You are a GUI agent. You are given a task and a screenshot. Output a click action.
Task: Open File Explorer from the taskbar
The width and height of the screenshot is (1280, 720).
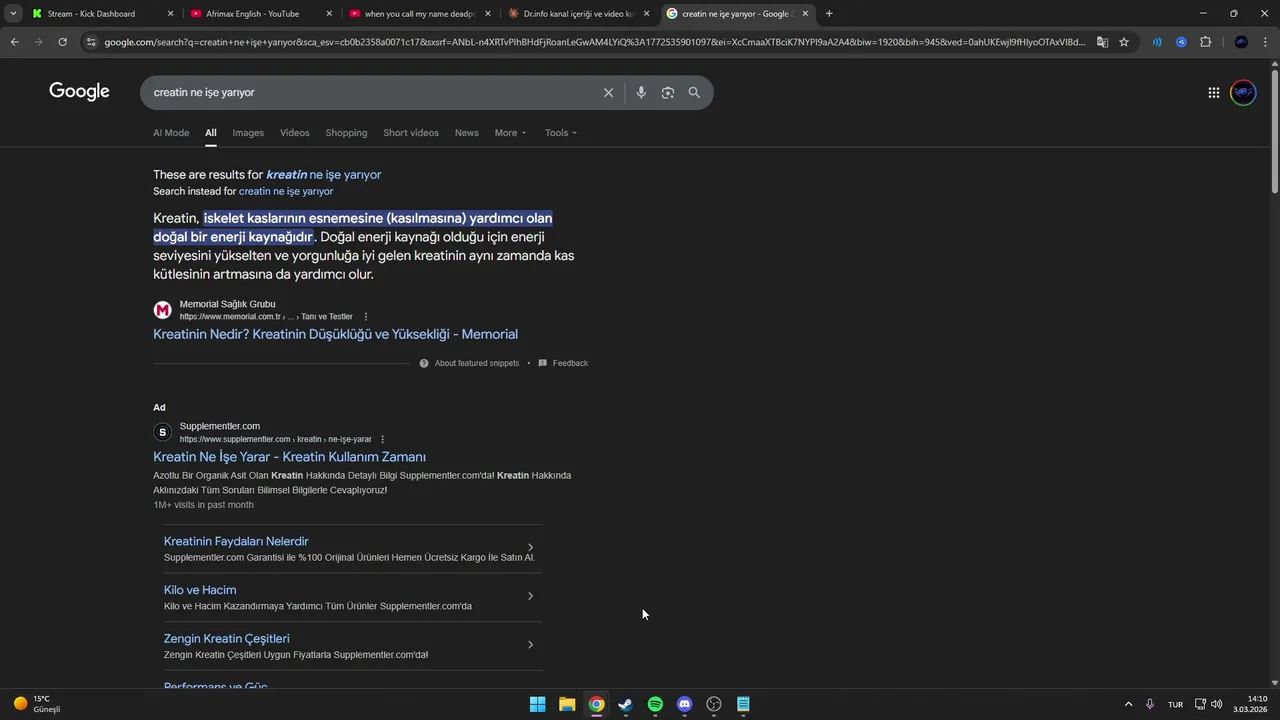(x=567, y=704)
